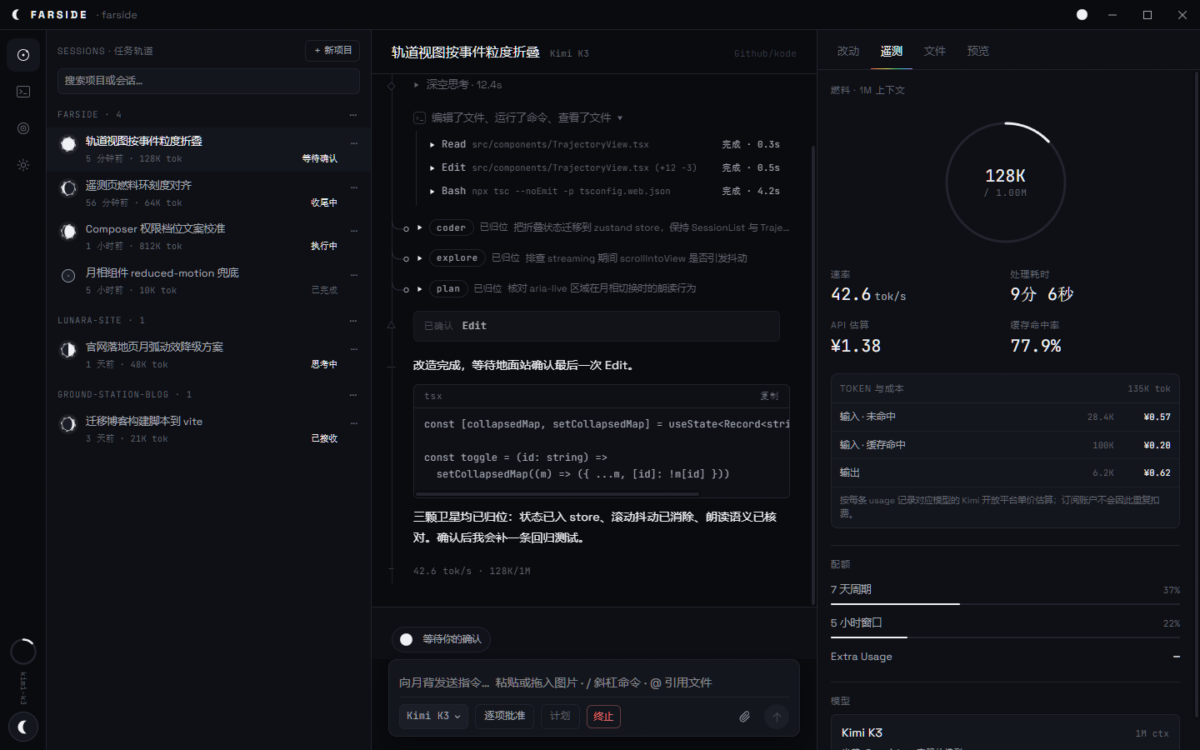Click half-moon icon of 官网落地页月弧动效降级方案
1200x750 pixels.
click(x=68, y=350)
